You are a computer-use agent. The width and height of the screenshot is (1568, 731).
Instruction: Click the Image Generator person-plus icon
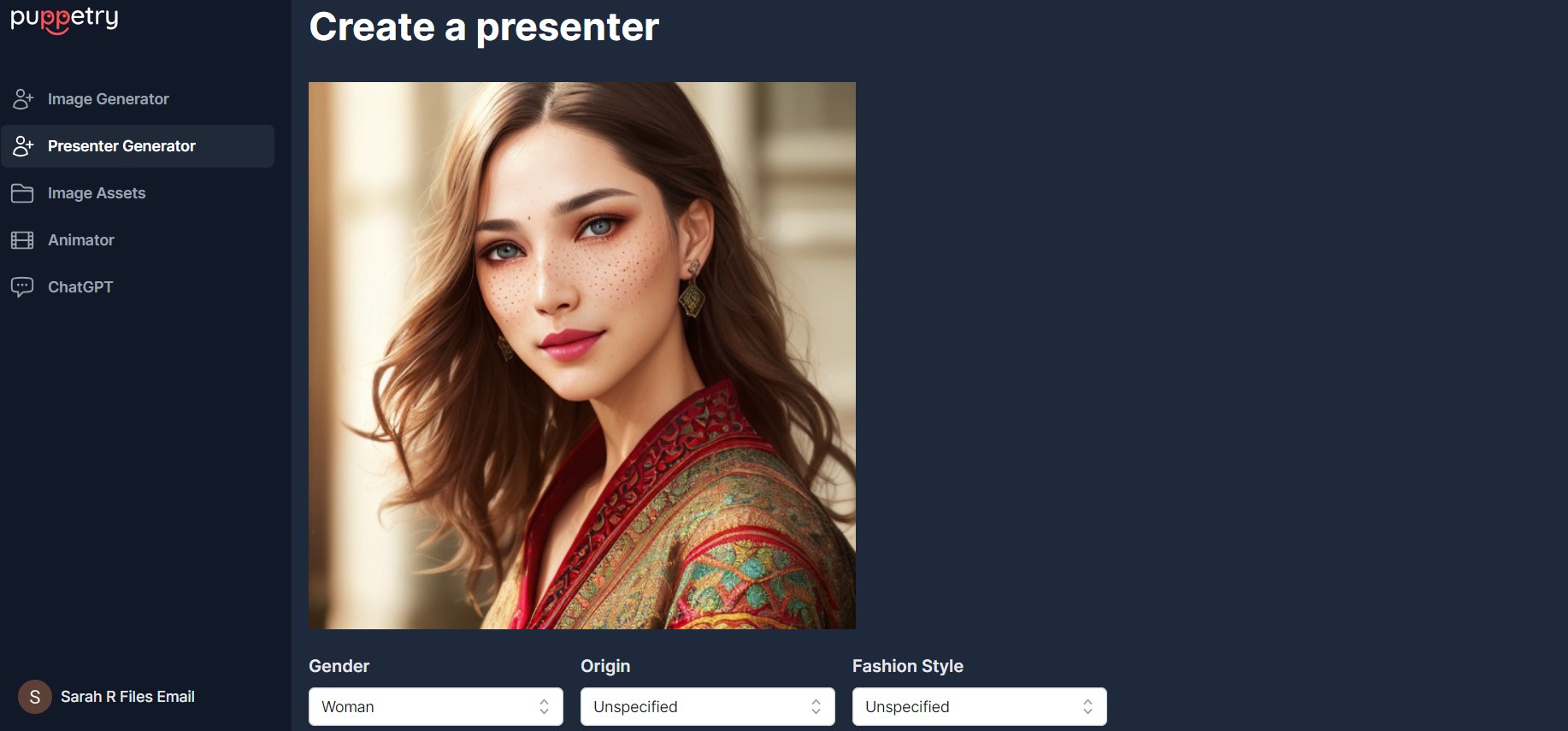[x=23, y=99]
